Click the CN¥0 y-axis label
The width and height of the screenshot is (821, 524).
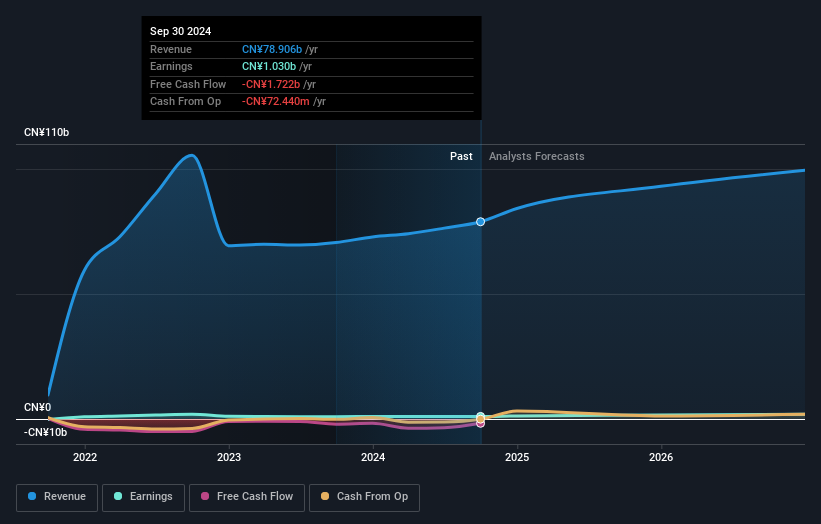coord(38,407)
